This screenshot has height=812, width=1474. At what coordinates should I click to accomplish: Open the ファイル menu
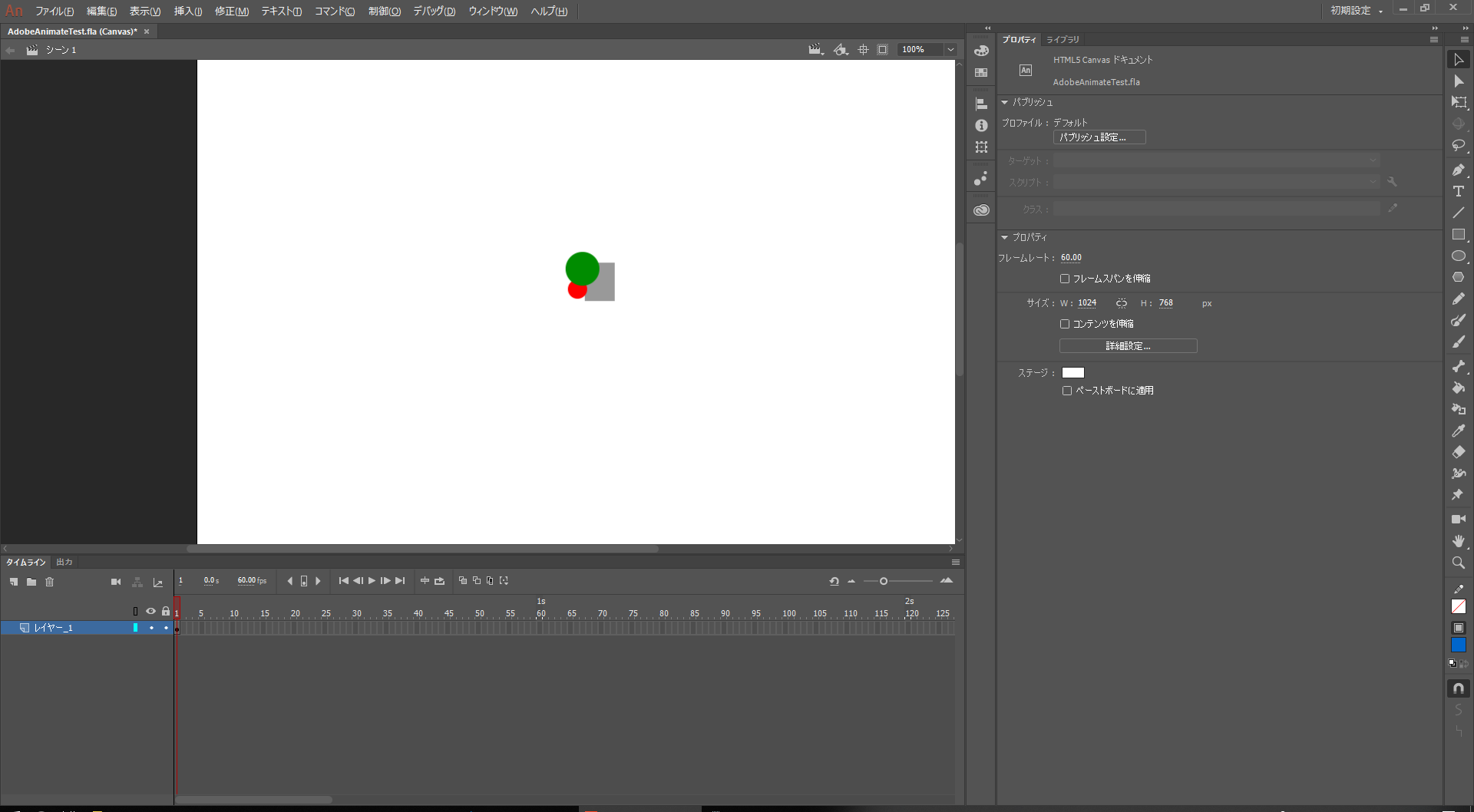point(55,11)
